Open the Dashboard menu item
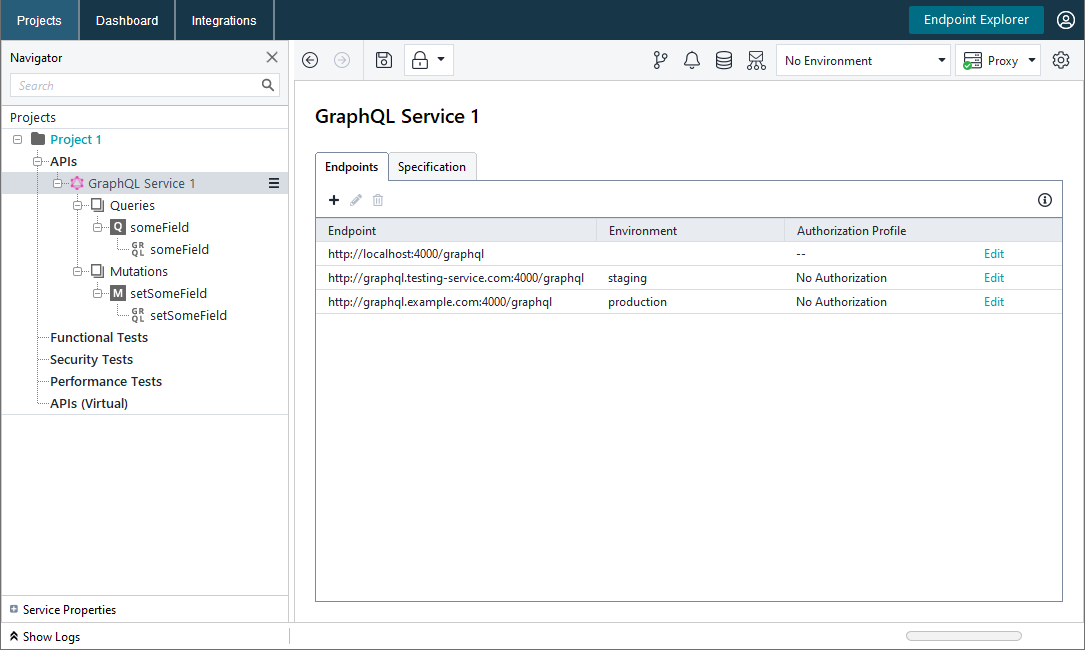The image size is (1085, 650). pyautogui.click(x=126, y=19)
